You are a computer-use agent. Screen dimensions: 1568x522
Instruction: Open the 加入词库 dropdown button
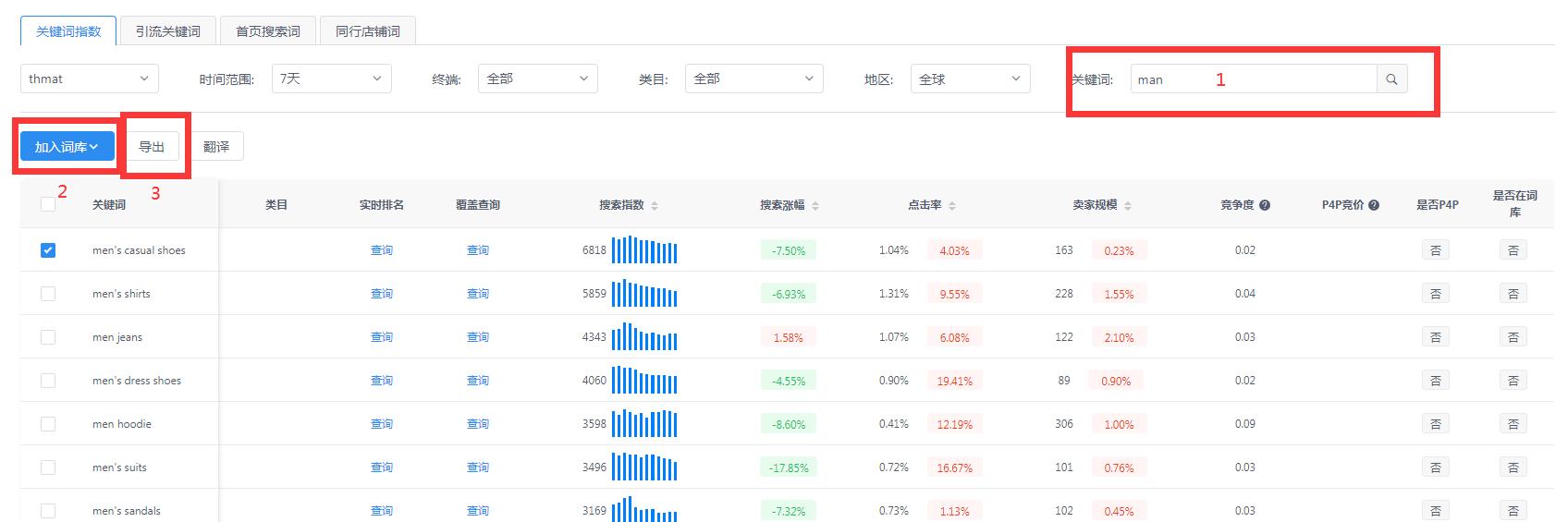pyautogui.click(x=67, y=147)
